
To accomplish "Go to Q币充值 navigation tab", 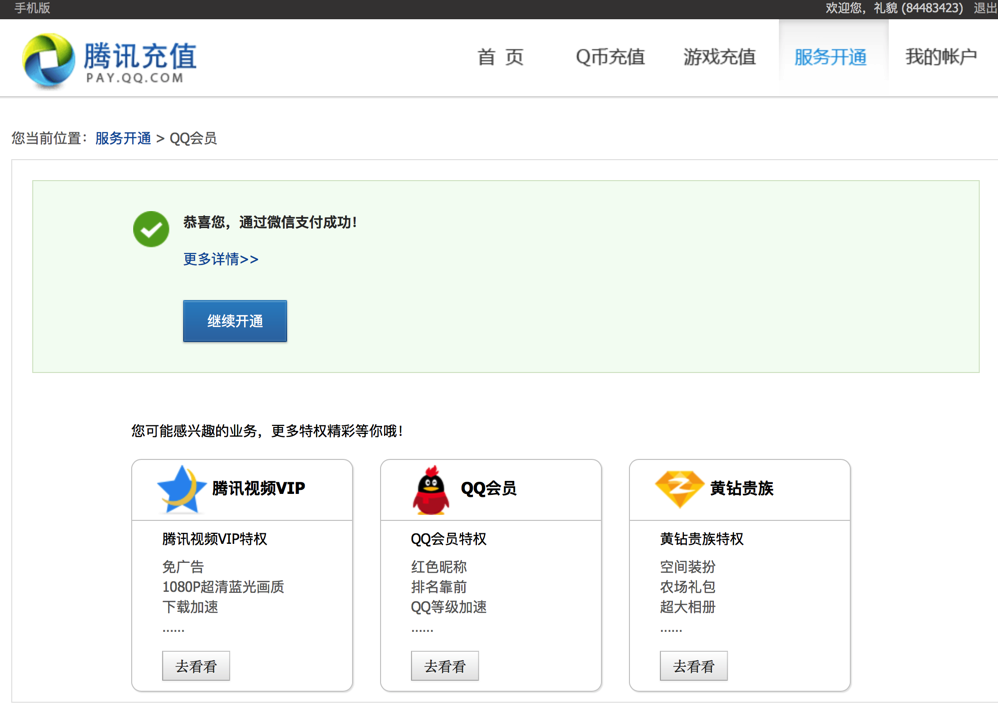I will (610, 57).
